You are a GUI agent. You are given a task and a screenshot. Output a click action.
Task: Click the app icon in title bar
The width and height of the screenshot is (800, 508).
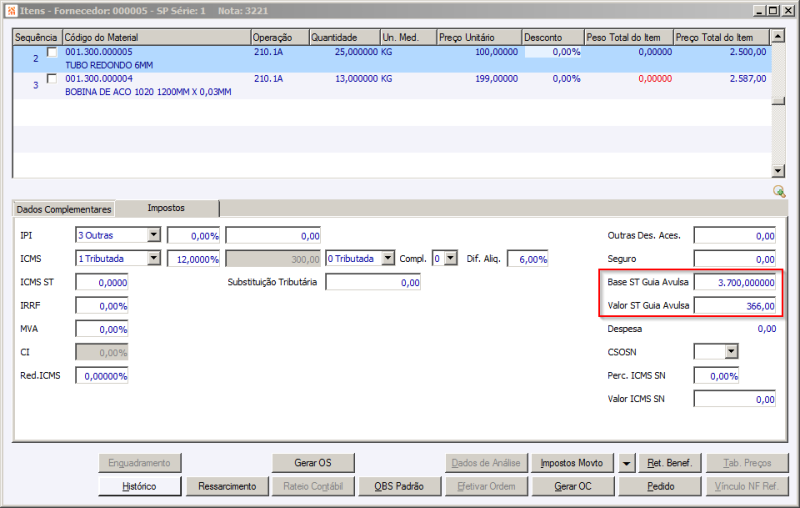click(11, 11)
